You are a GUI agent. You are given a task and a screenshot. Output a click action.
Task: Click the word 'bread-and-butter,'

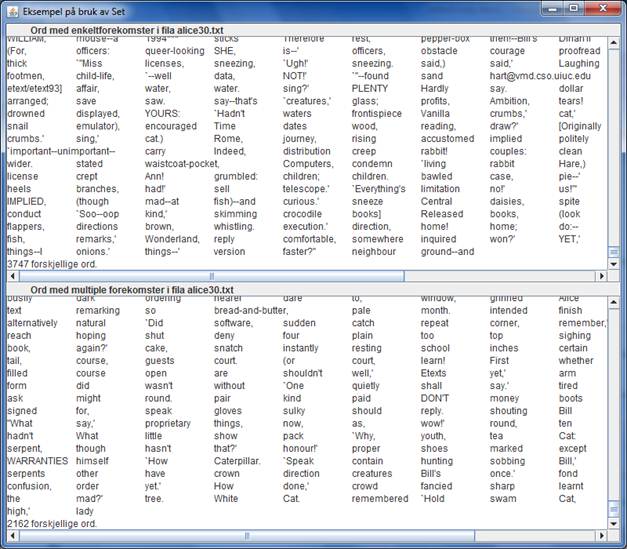coord(251,310)
